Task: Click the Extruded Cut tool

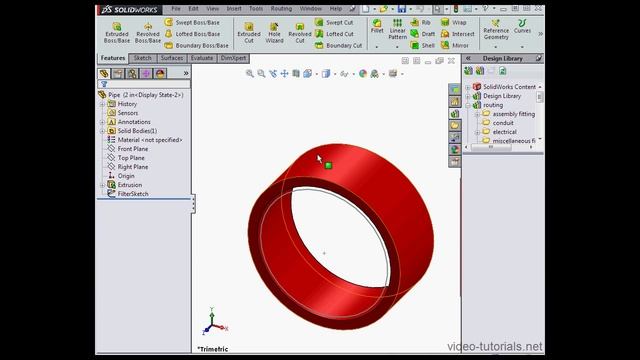Action: 249,33
